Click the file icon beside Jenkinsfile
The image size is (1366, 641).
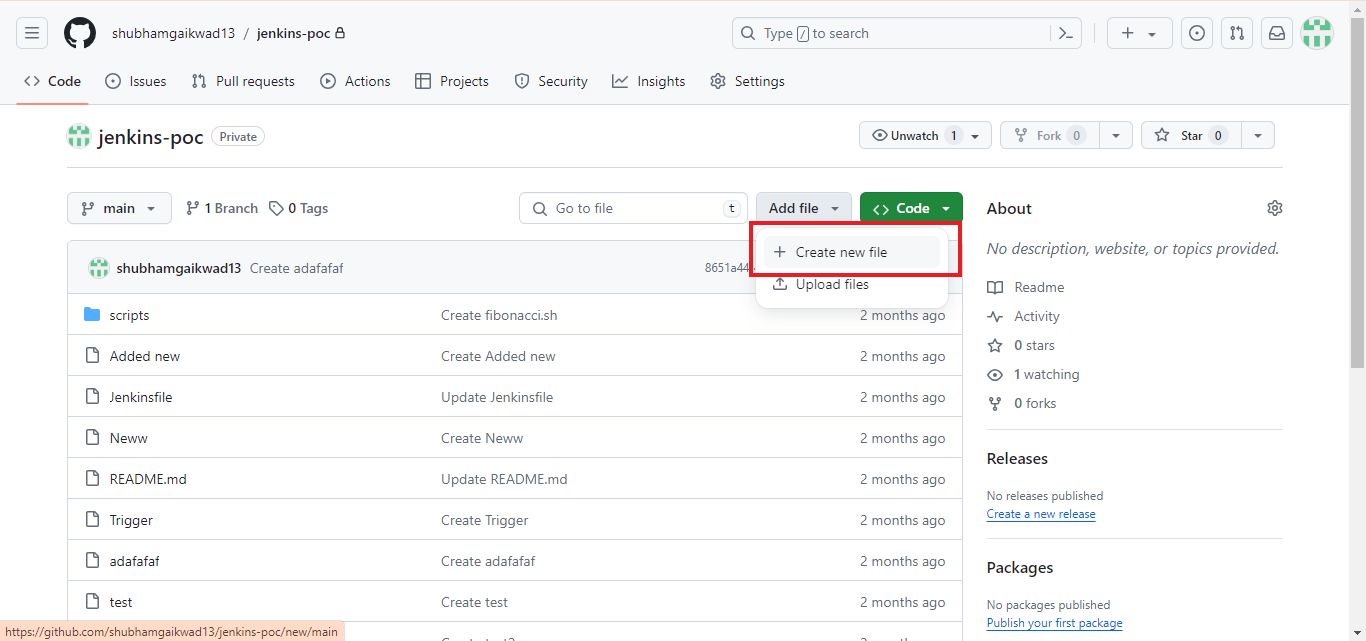92,397
